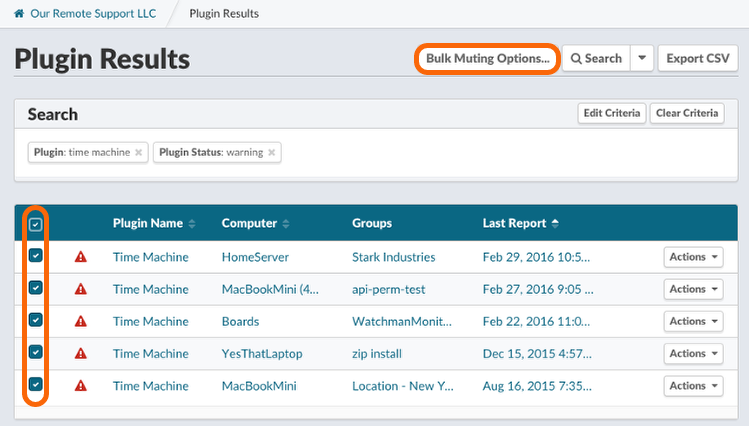Toggle the select-all checkbox in table header

[x=36, y=224]
